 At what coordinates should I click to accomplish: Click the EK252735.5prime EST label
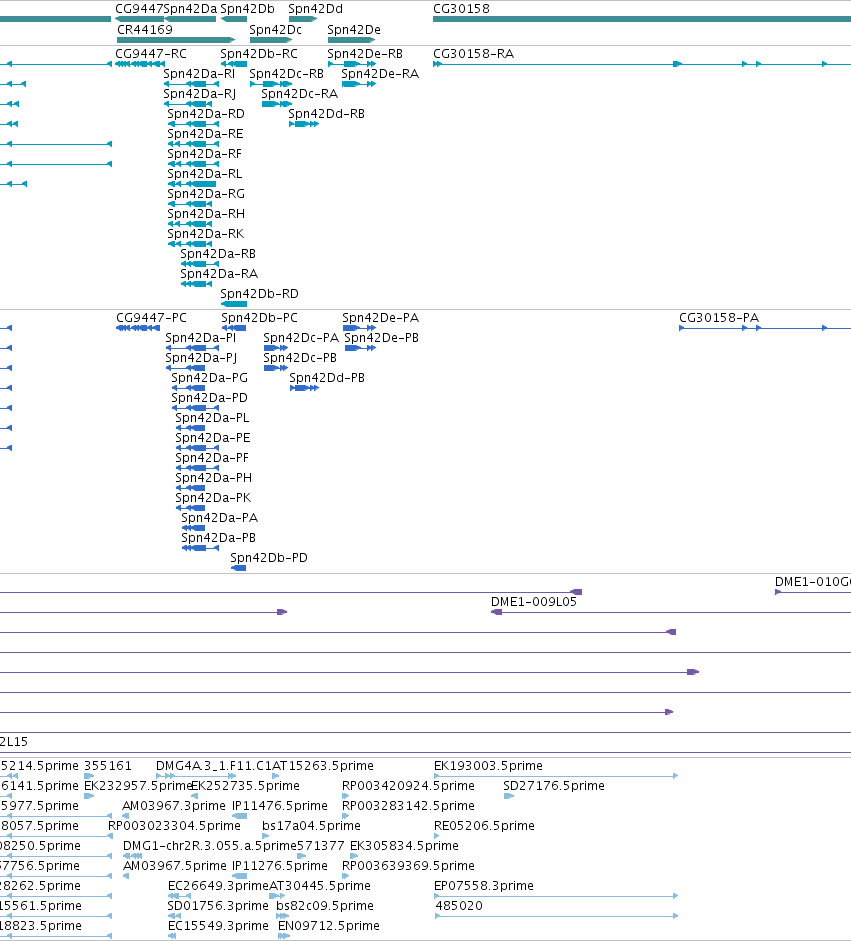(x=245, y=786)
